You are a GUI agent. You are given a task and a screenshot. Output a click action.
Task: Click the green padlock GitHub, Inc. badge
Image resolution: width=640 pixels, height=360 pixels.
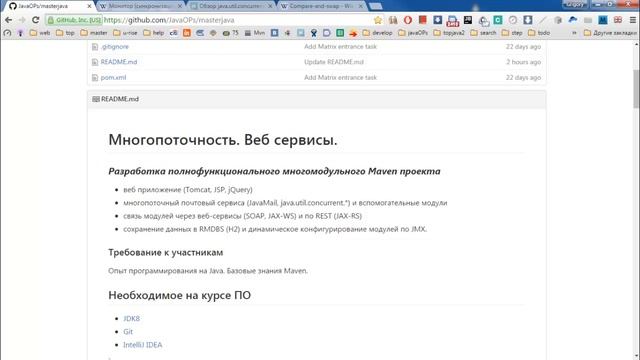coord(74,20)
